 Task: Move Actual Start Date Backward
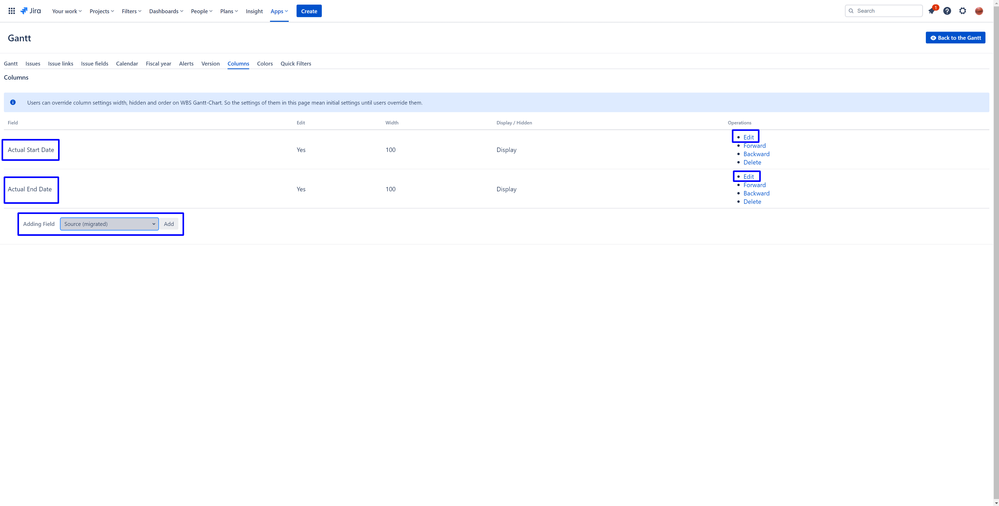click(756, 154)
